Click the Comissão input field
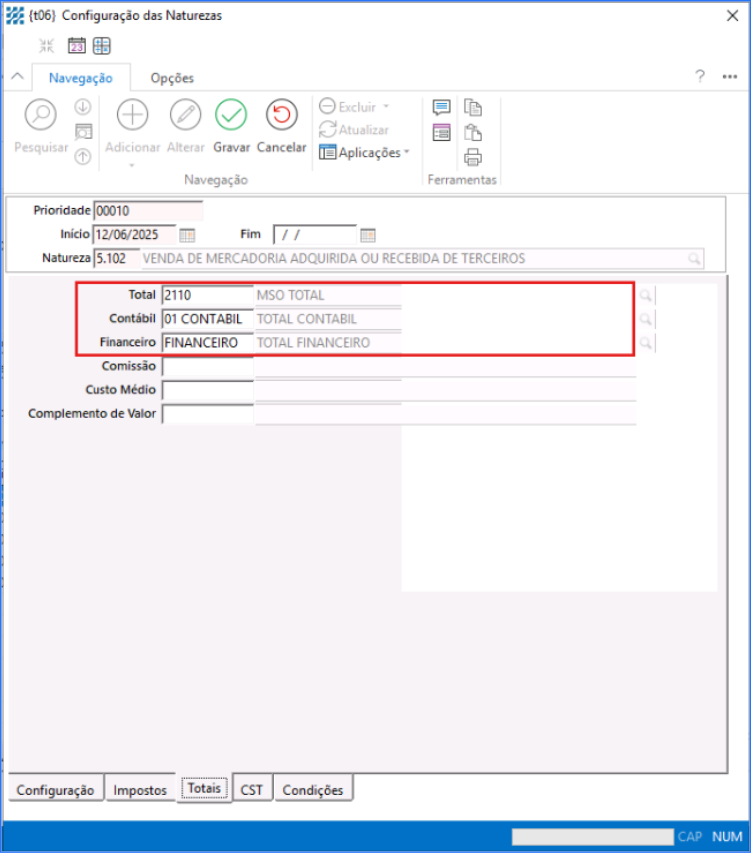 pyautogui.click(x=208, y=367)
